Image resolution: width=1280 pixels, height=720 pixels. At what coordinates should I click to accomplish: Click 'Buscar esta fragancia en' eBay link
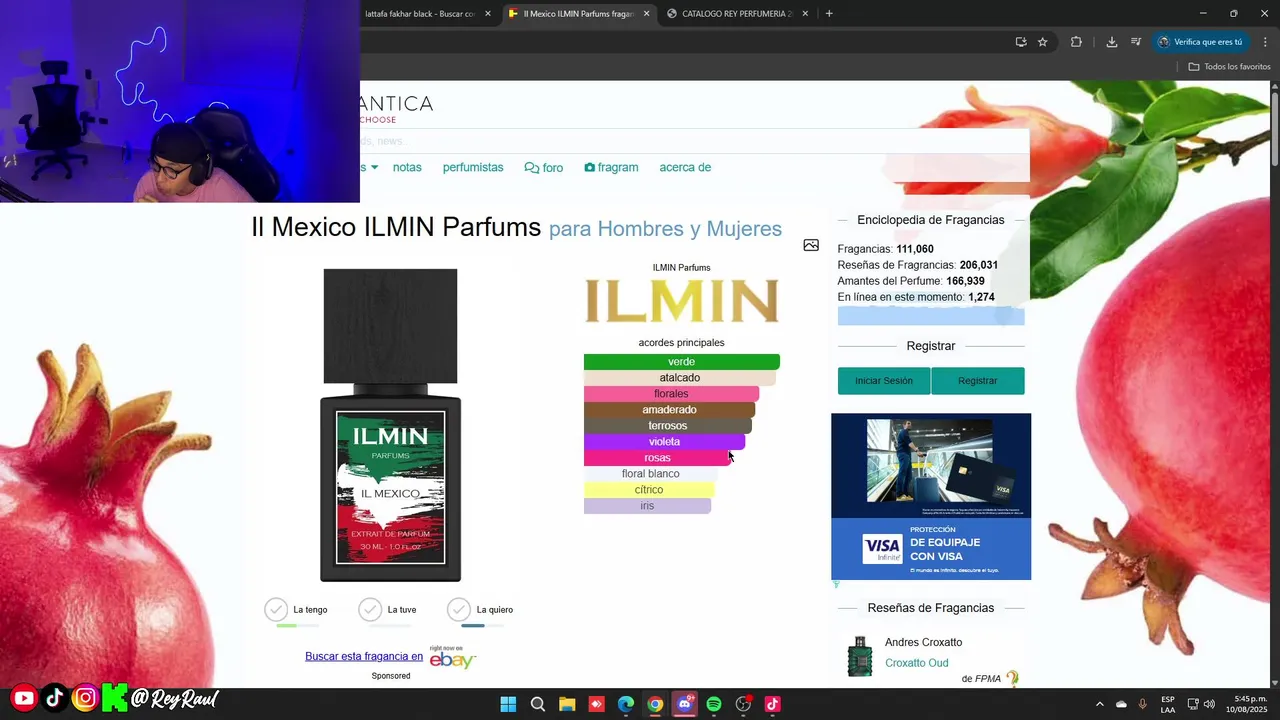tap(364, 657)
